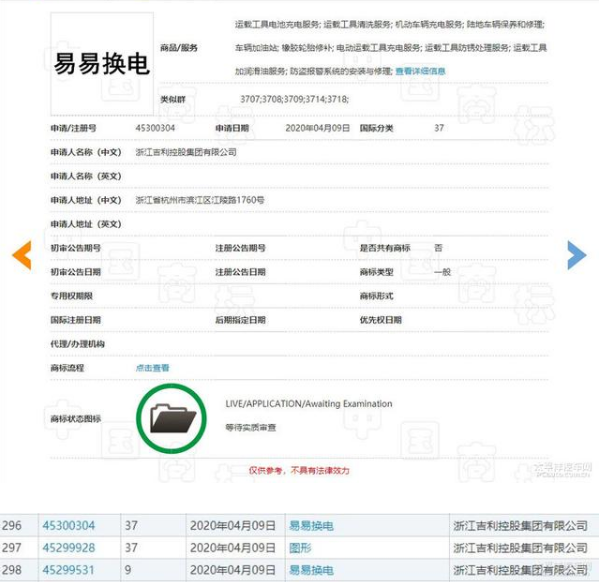This screenshot has width=611, height=583.
Task: Open the 查看详细信息 link for goods/services
Action: pyautogui.click(x=420, y=71)
